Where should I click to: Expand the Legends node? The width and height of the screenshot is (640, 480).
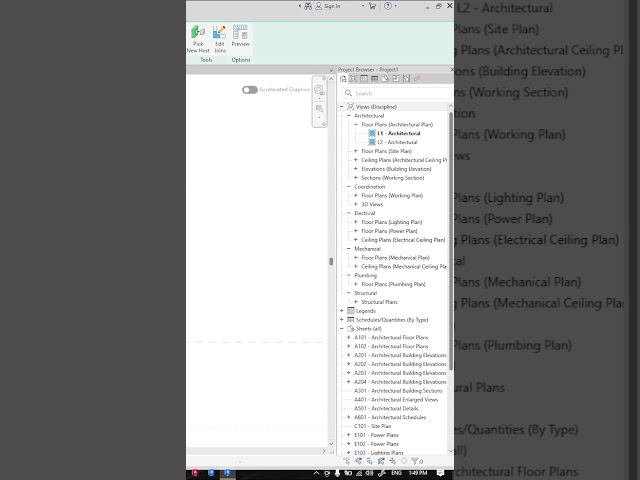pyautogui.click(x=342, y=311)
